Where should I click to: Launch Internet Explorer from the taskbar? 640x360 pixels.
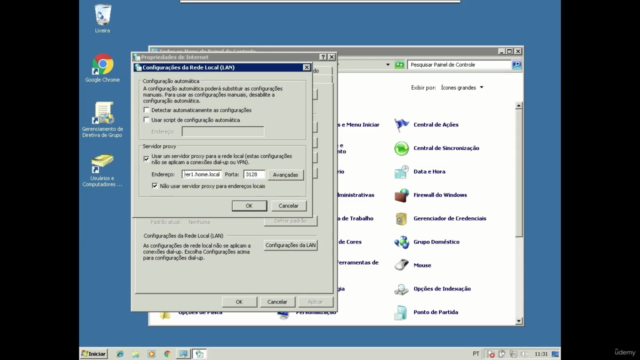[120, 354]
